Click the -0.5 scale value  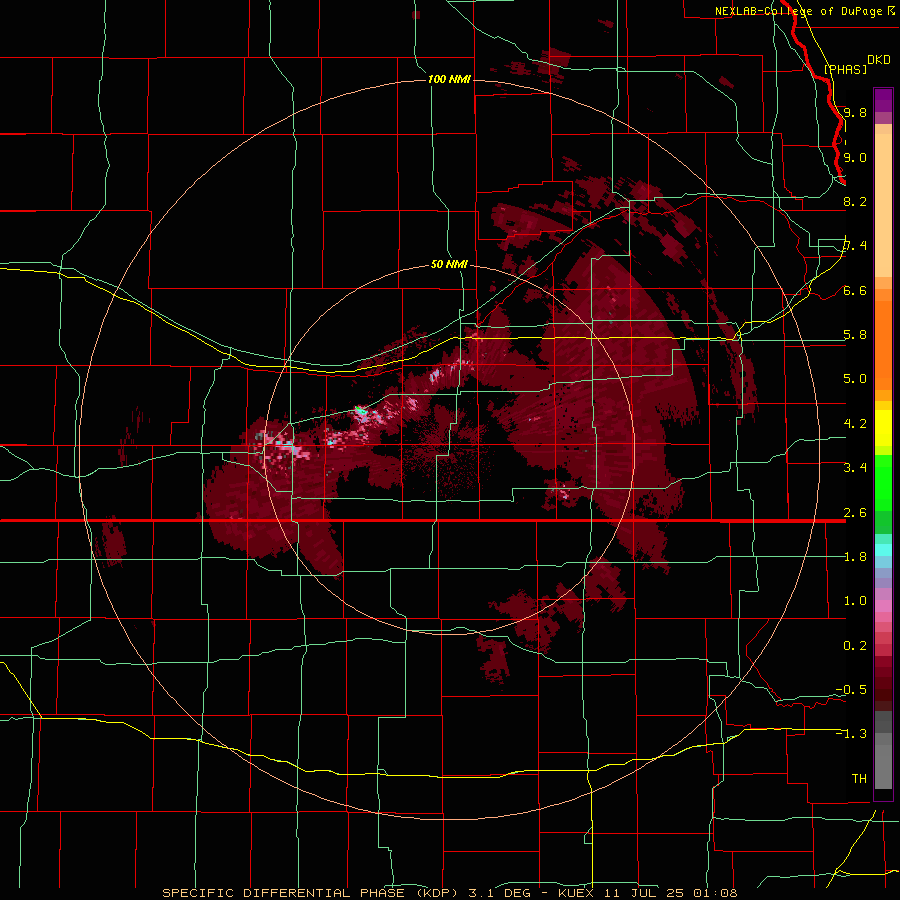tap(851, 690)
